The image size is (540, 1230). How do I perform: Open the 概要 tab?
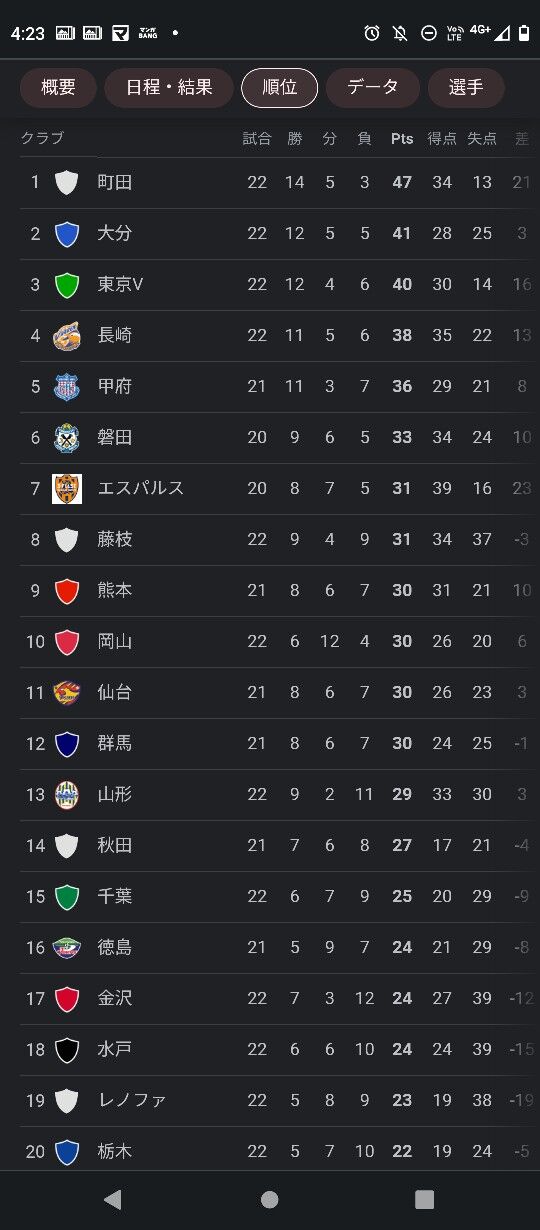[x=58, y=87]
